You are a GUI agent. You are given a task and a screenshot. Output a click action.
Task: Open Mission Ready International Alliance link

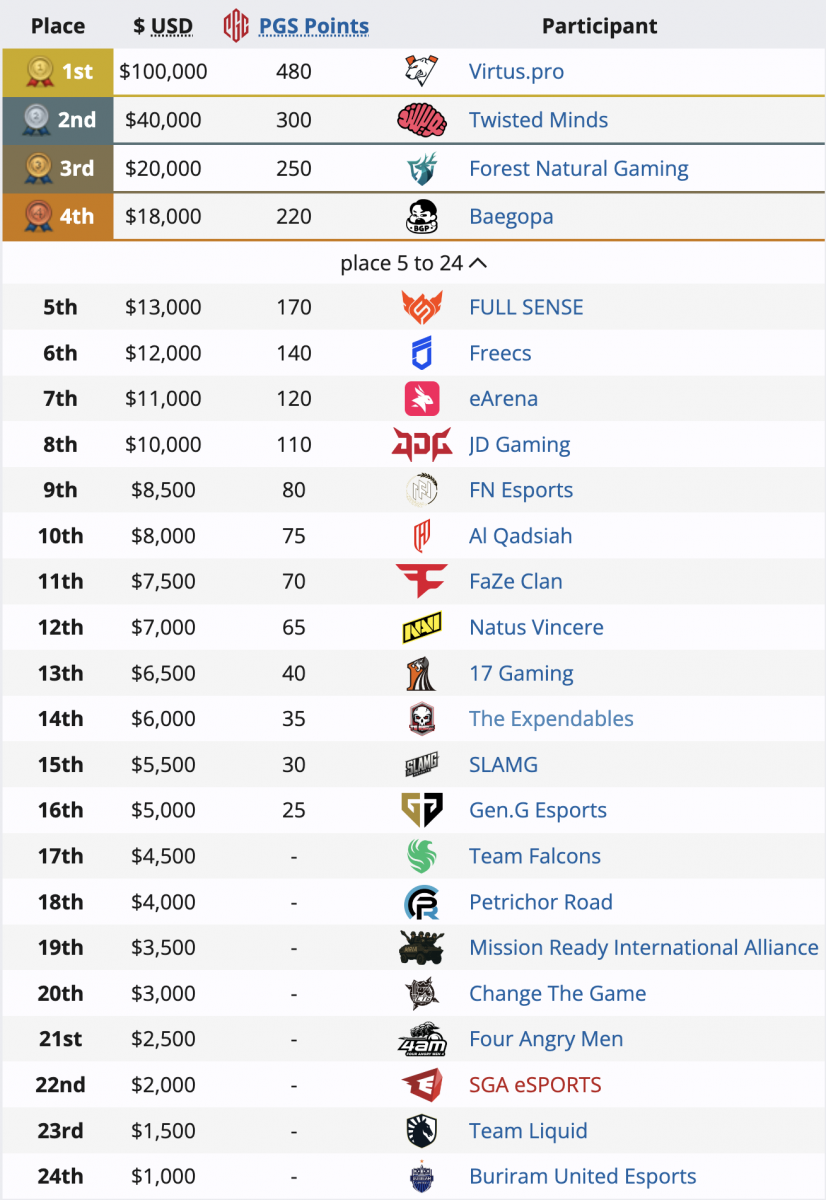point(643,947)
